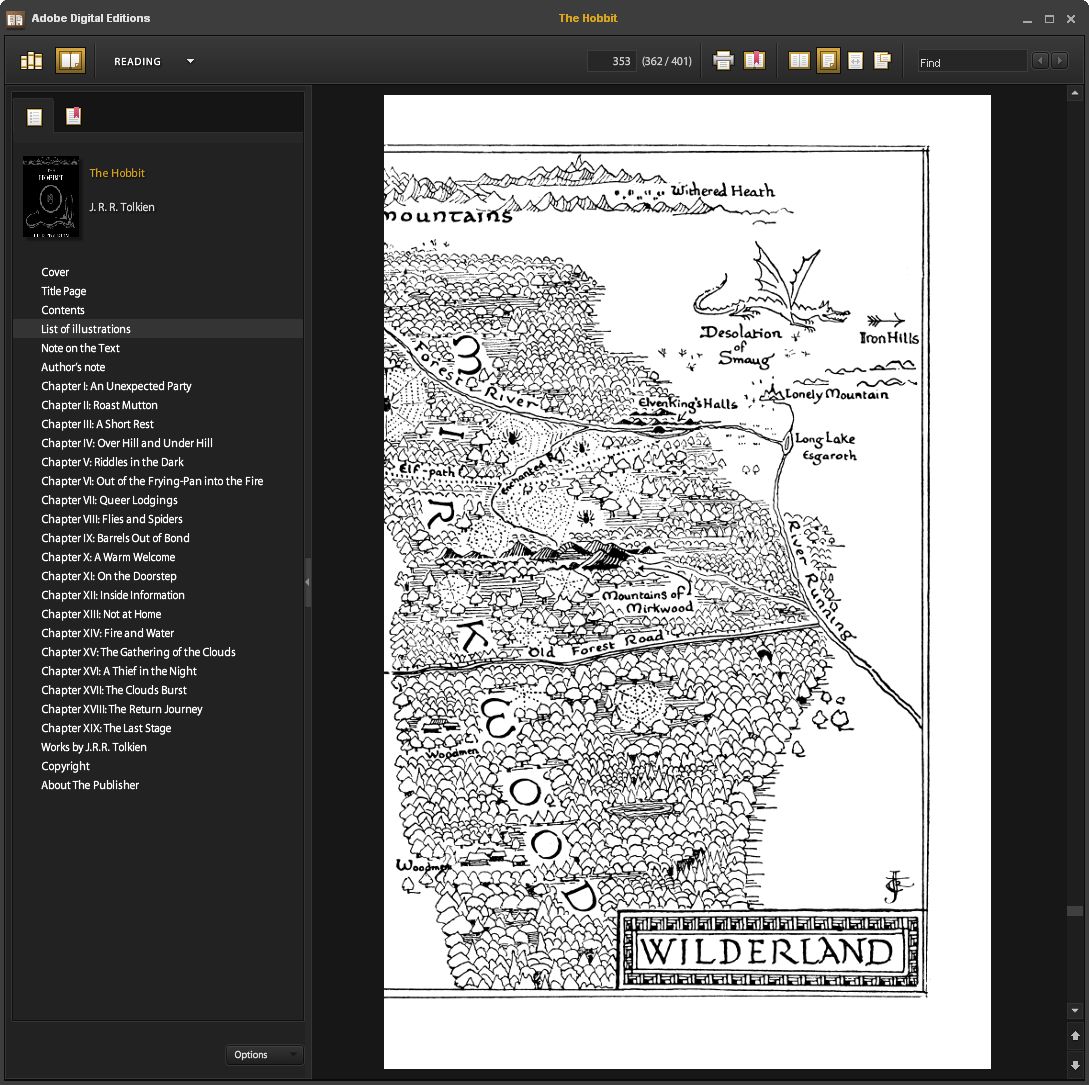Click the Reading view book icon
1089x1085 pixels.
point(70,61)
